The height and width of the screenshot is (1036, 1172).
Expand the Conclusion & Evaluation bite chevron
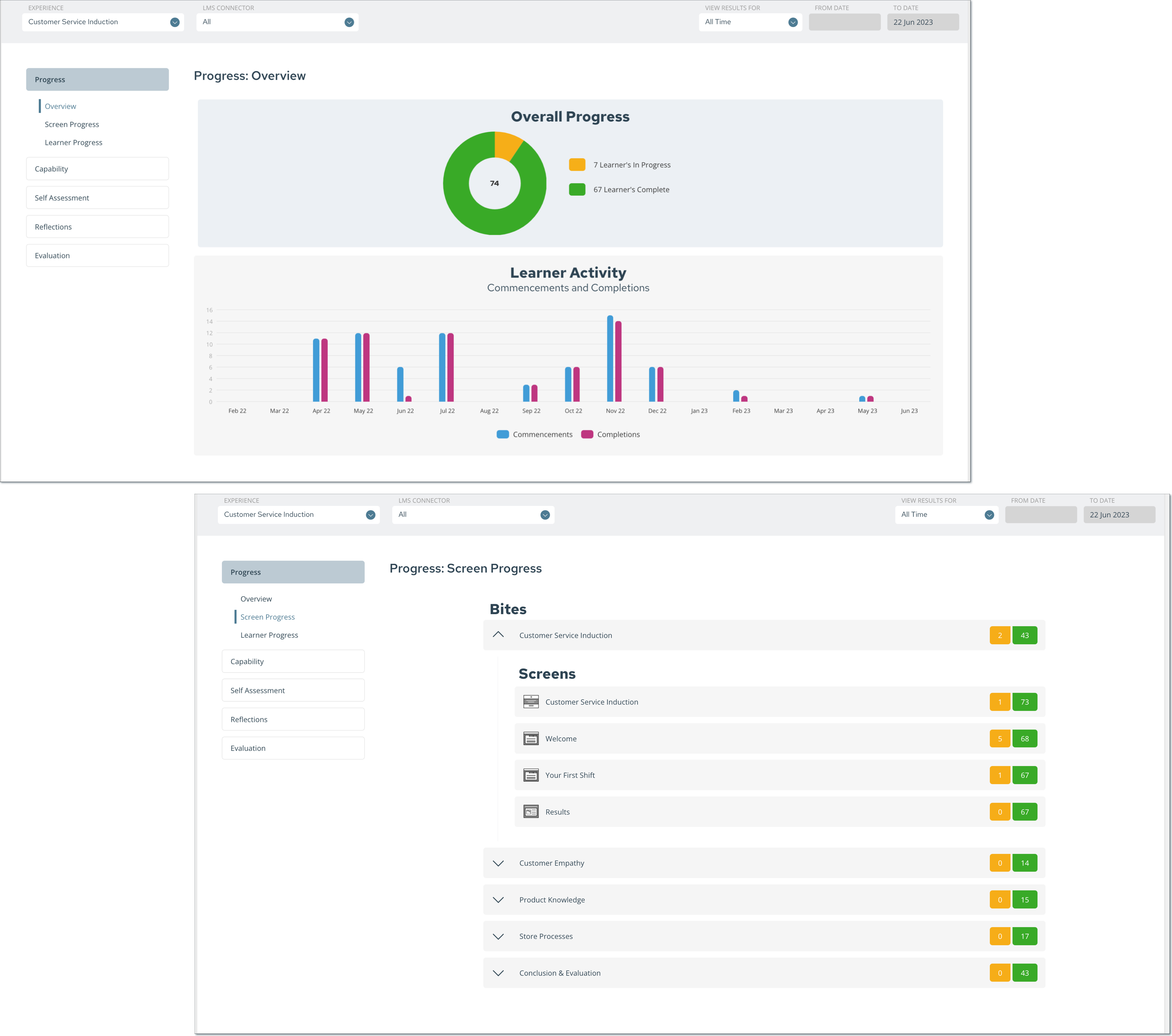click(x=498, y=973)
